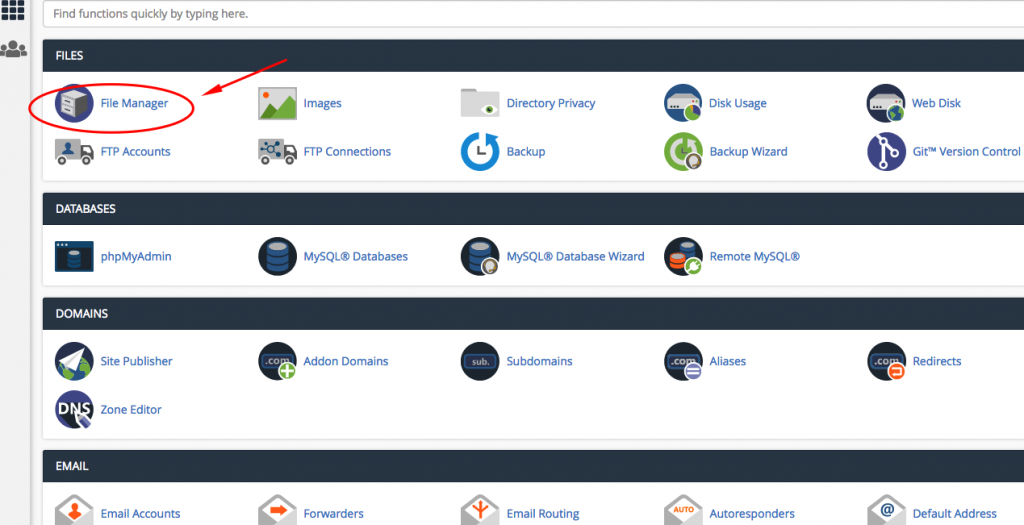The image size is (1024, 525).
Task: Open the Backup link text
Action: point(526,151)
